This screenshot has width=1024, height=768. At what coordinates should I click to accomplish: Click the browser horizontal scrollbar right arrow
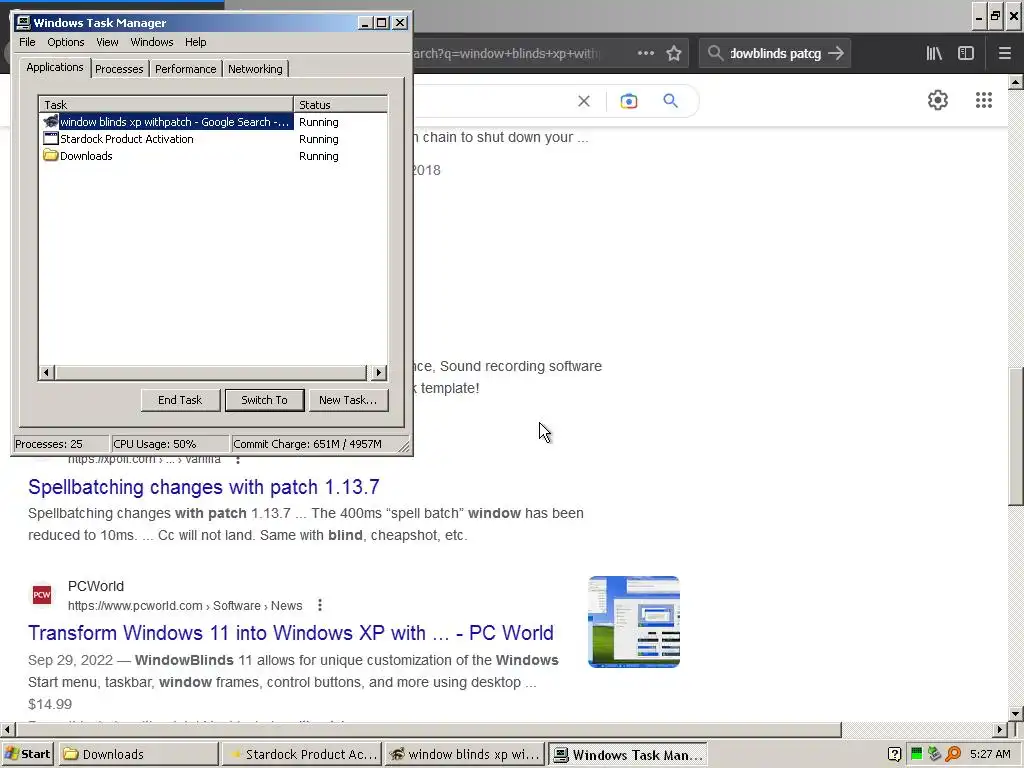pos(1000,729)
